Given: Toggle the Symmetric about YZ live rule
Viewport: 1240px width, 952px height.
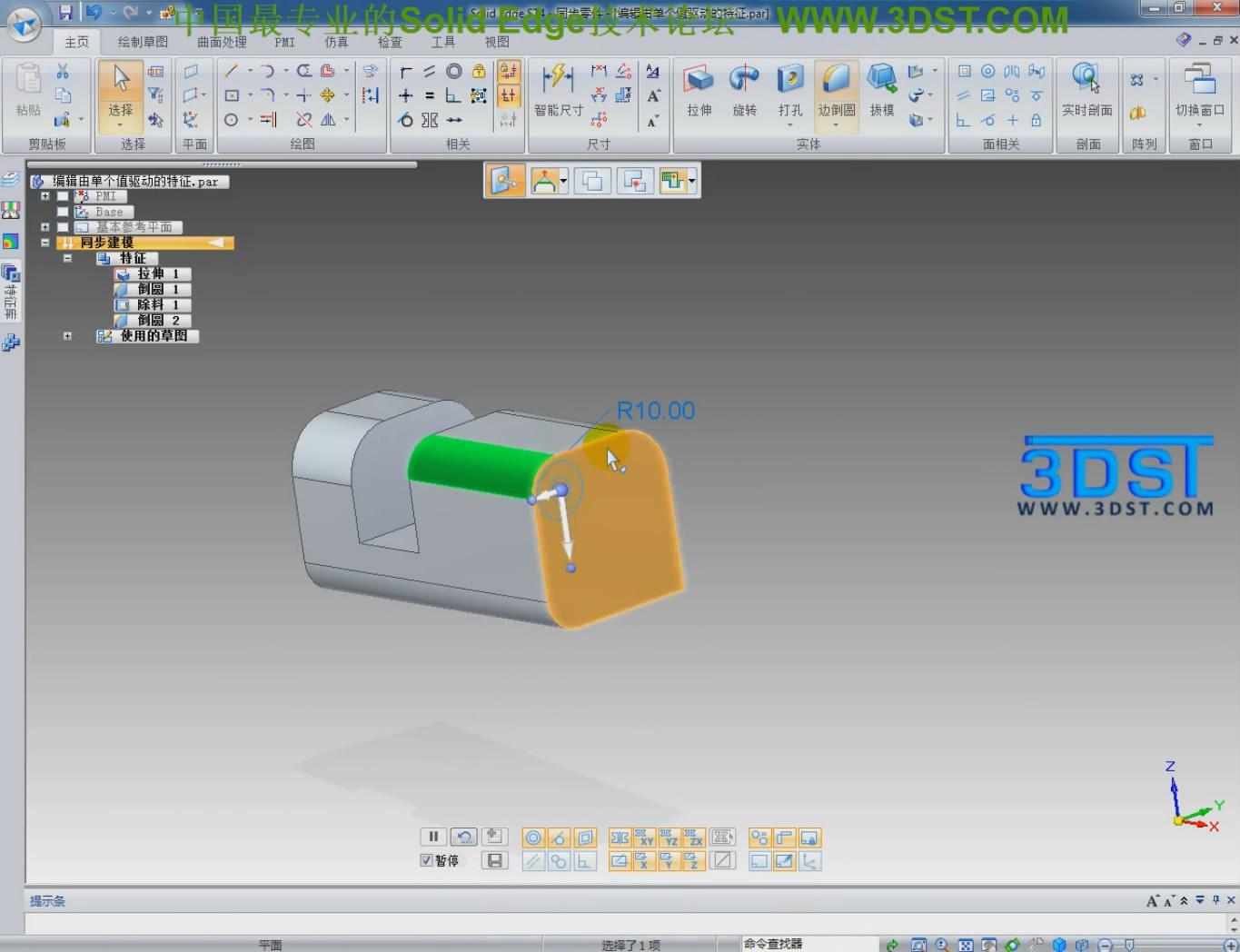Looking at the screenshot, I should [x=670, y=838].
